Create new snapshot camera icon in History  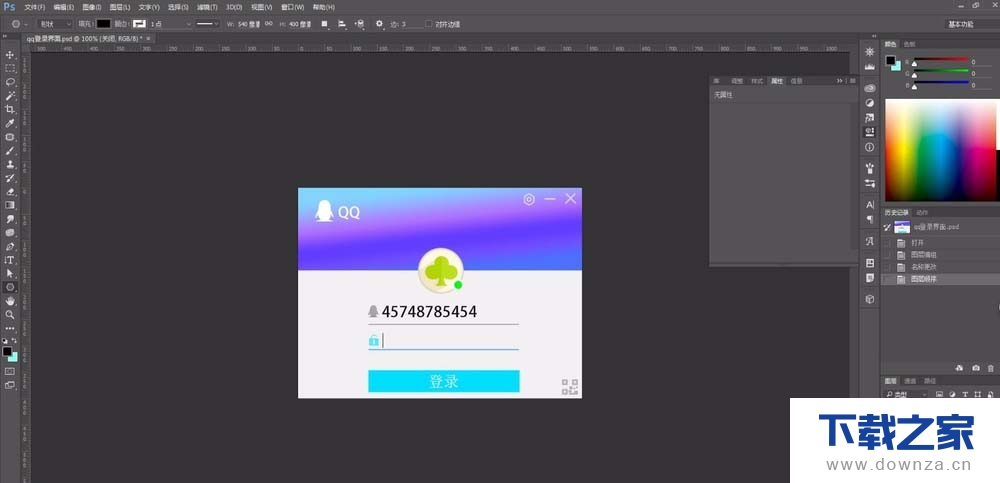[x=976, y=368]
